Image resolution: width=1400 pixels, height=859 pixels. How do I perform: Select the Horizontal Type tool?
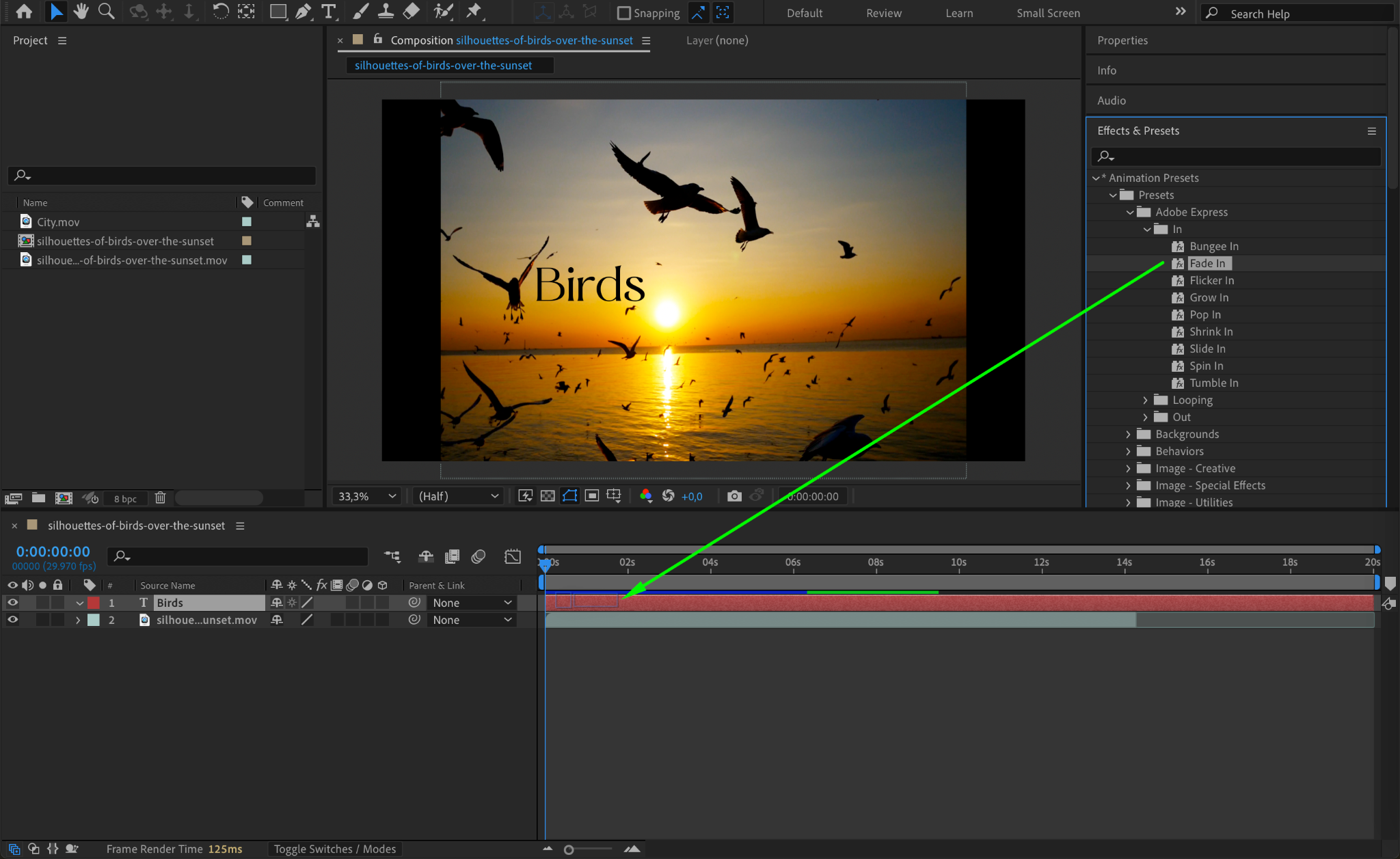[x=329, y=11]
